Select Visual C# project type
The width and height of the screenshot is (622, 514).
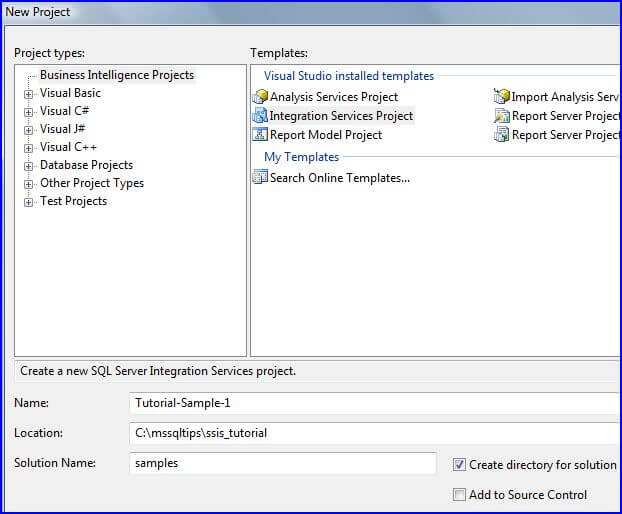coord(64,111)
